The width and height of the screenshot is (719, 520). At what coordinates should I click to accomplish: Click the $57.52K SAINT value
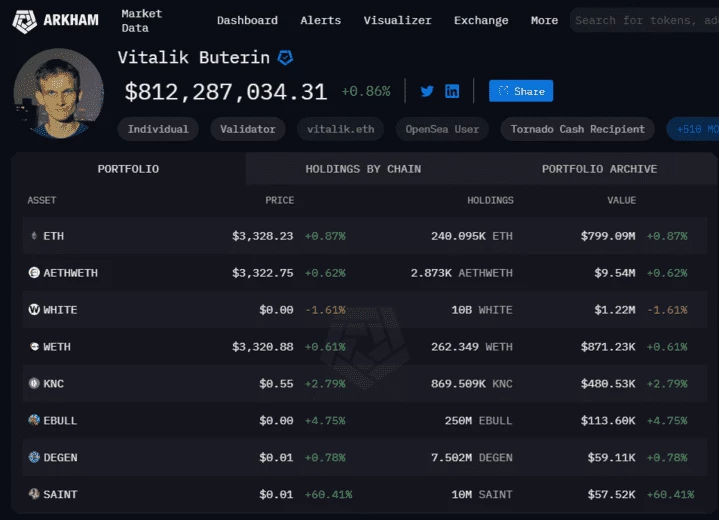(612, 494)
